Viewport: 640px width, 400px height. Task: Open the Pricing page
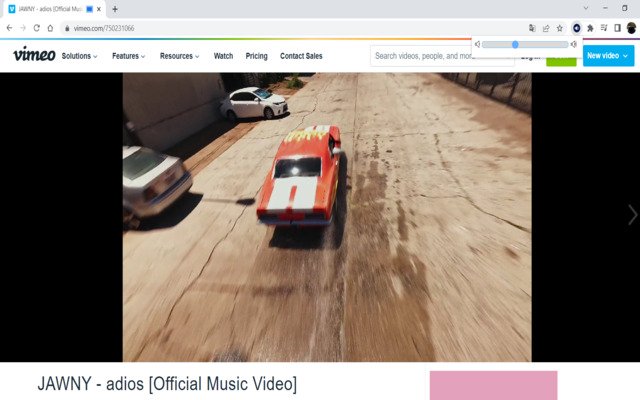256,56
